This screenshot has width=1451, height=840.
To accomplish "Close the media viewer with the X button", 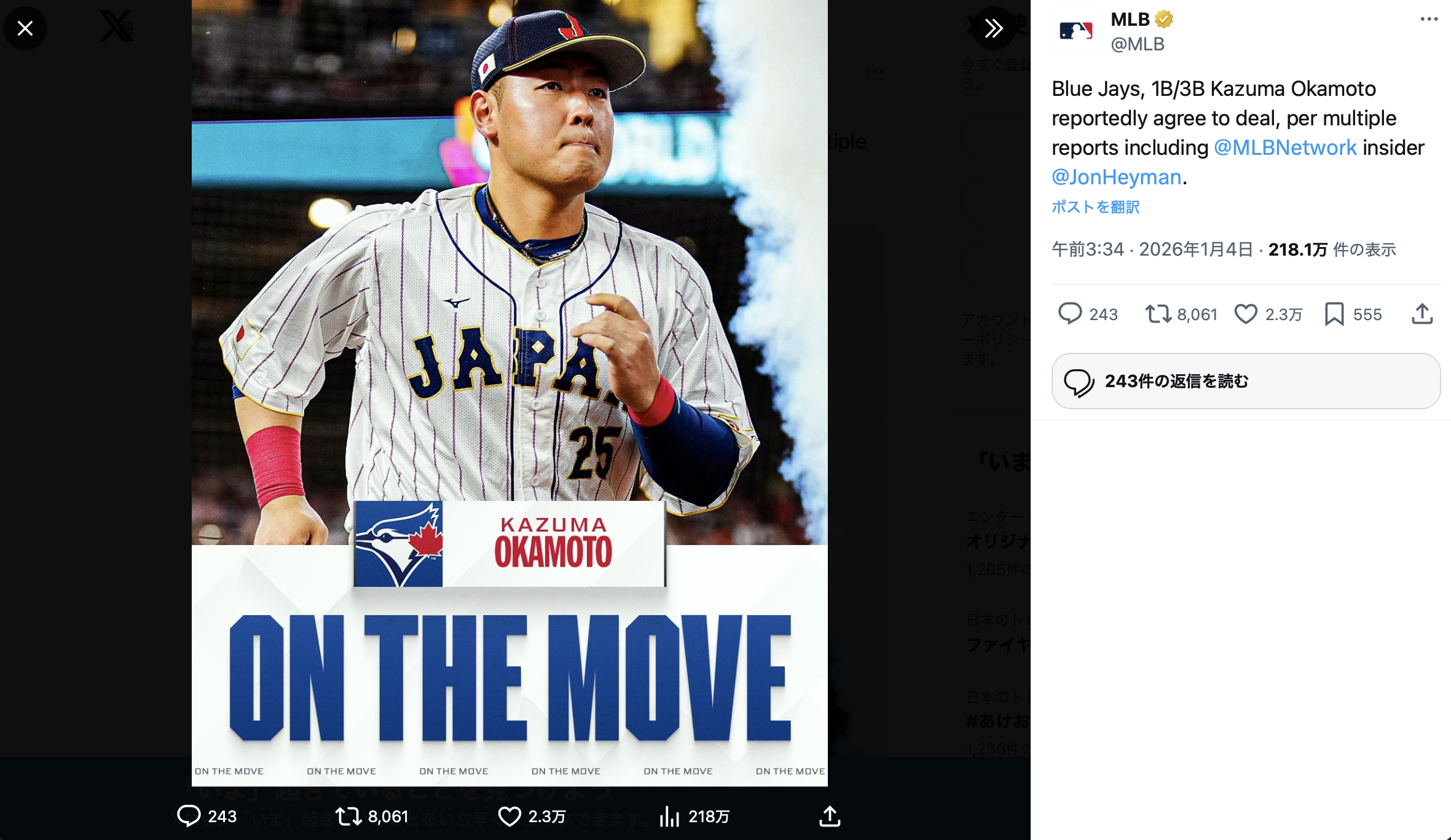I will [x=25, y=28].
